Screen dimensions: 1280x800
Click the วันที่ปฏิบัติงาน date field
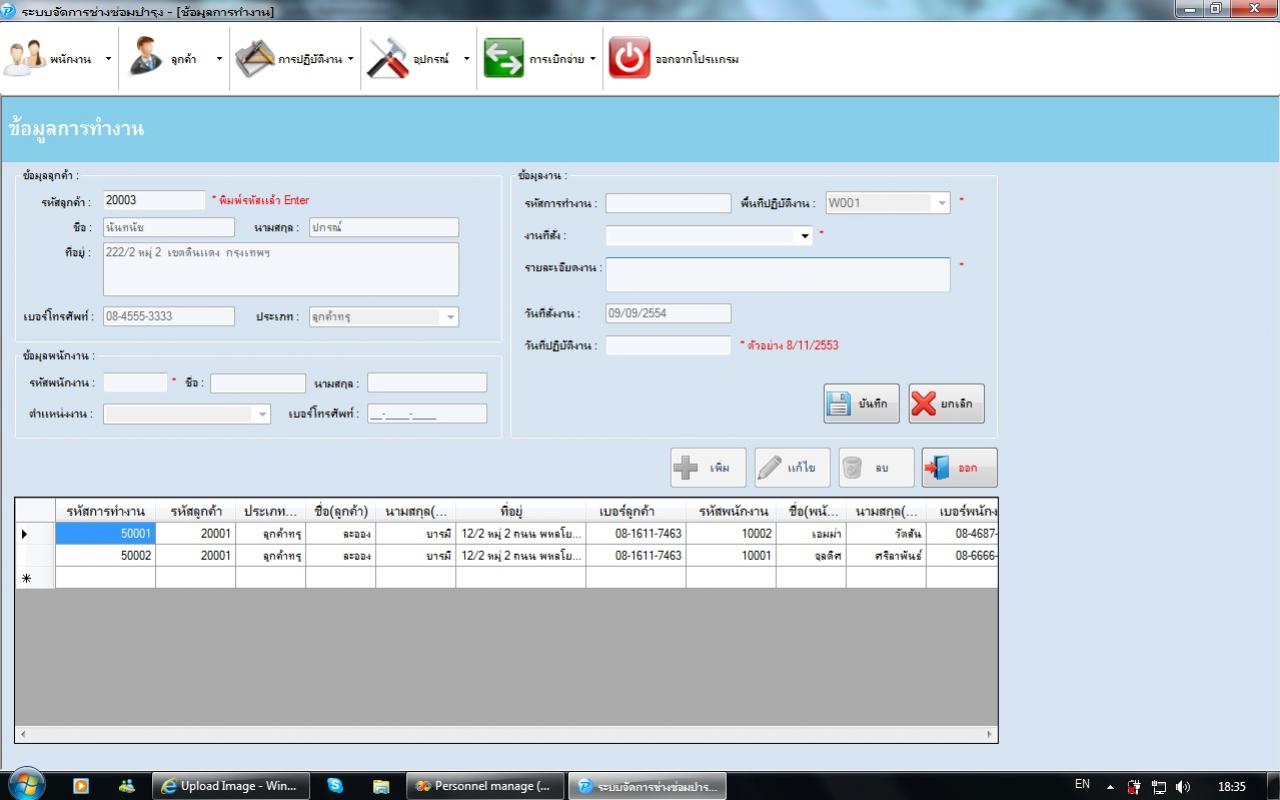click(x=668, y=346)
